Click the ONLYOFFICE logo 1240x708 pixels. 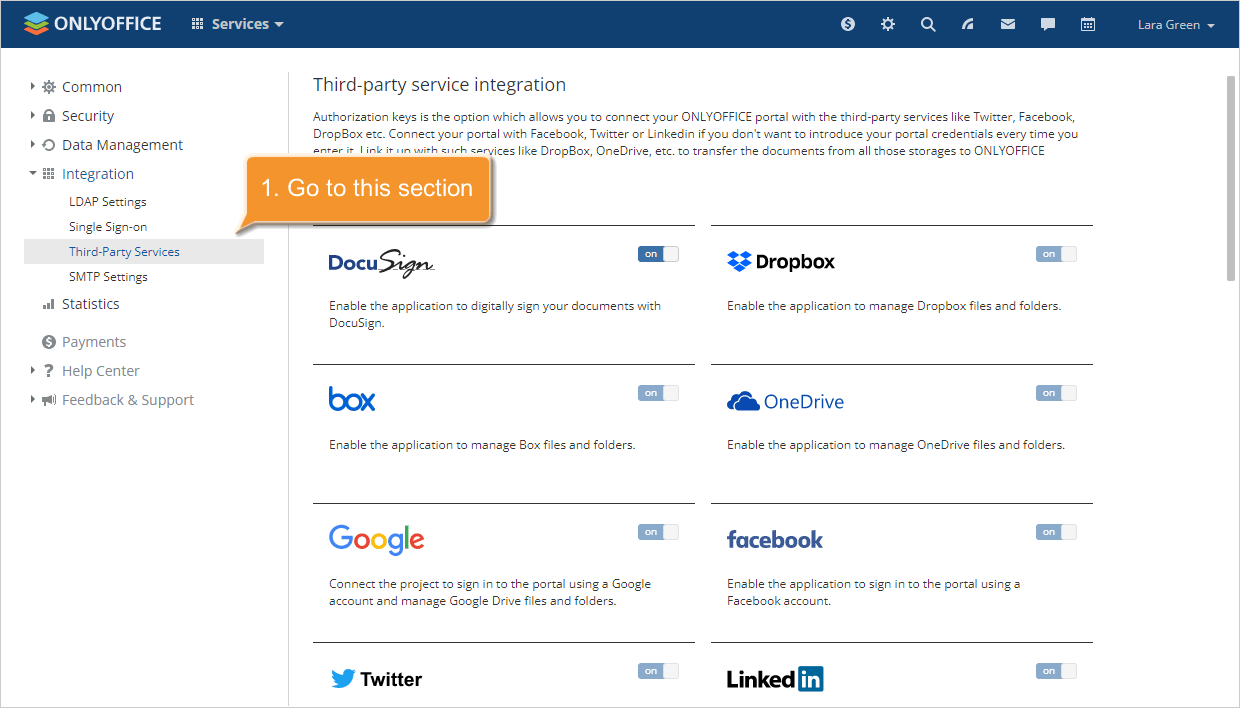point(92,23)
